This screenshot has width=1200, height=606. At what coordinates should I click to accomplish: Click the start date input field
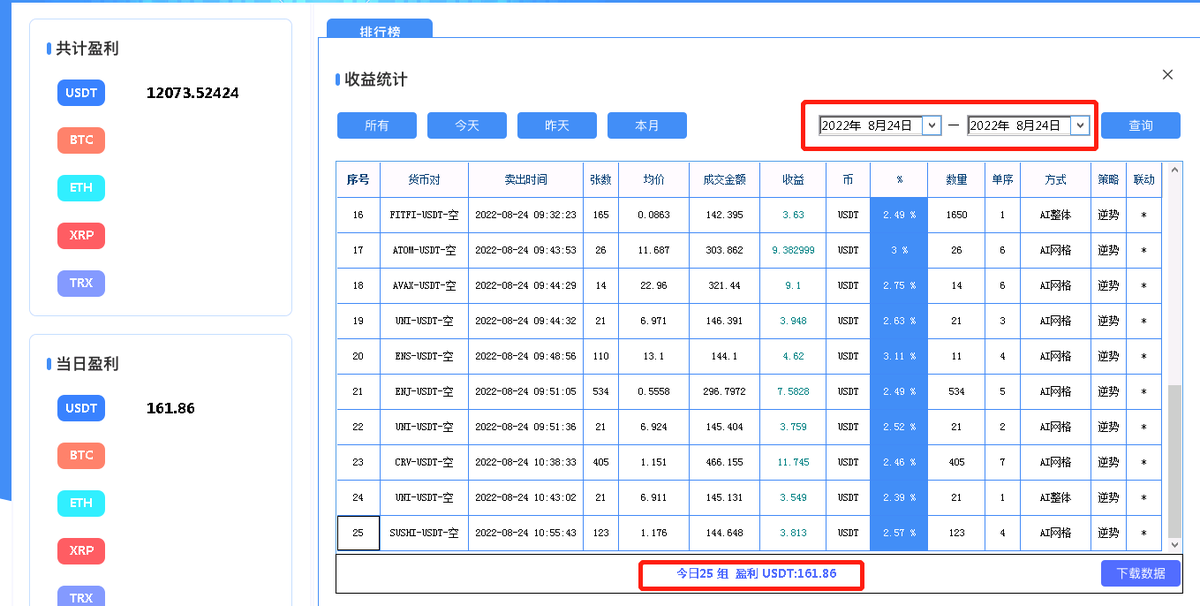871,125
